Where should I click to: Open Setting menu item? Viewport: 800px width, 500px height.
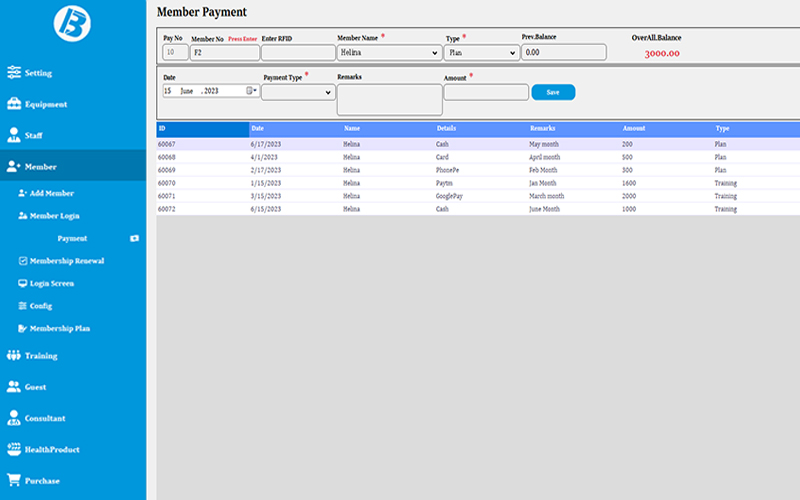(73, 72)
